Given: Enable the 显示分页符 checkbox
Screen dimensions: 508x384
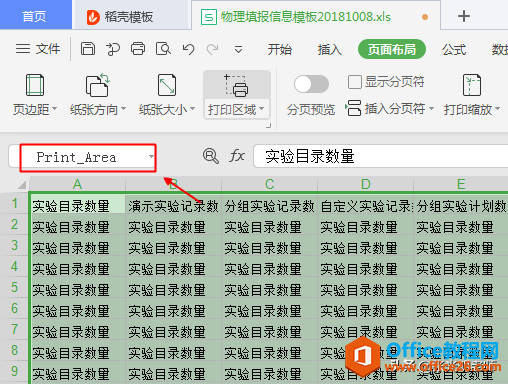Looking at the screenshot, I should (x=354, y=82).
